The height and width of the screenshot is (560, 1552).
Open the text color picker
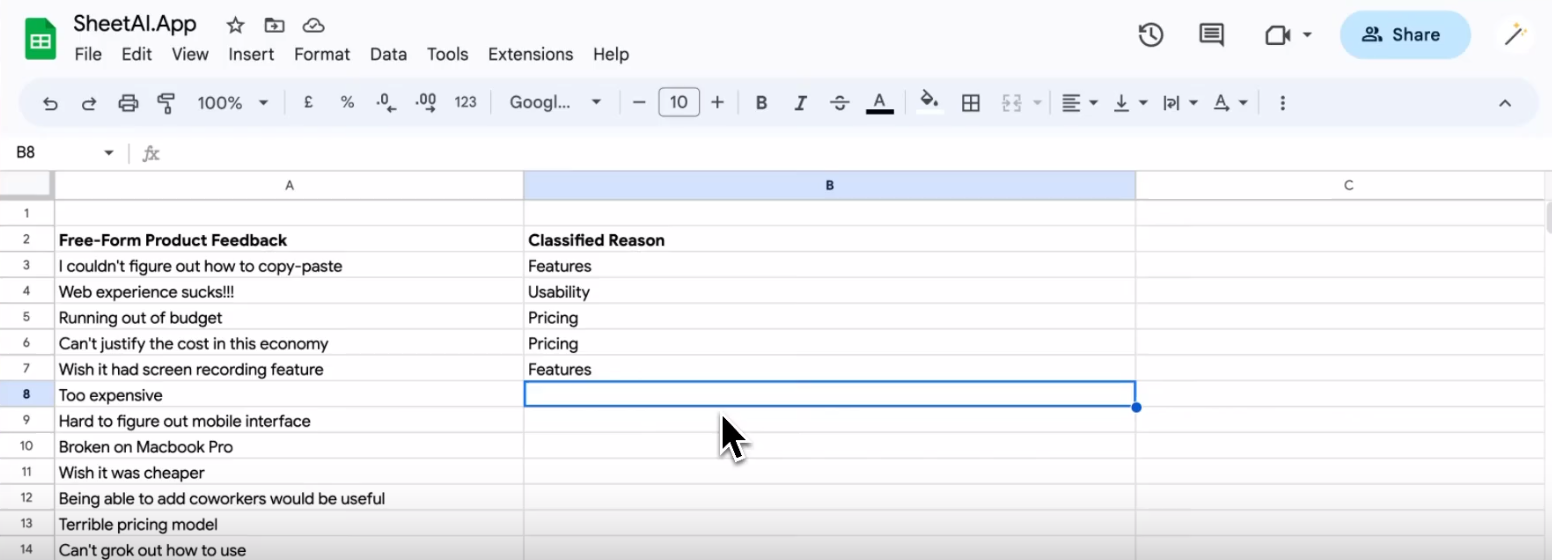click(879, 102)
